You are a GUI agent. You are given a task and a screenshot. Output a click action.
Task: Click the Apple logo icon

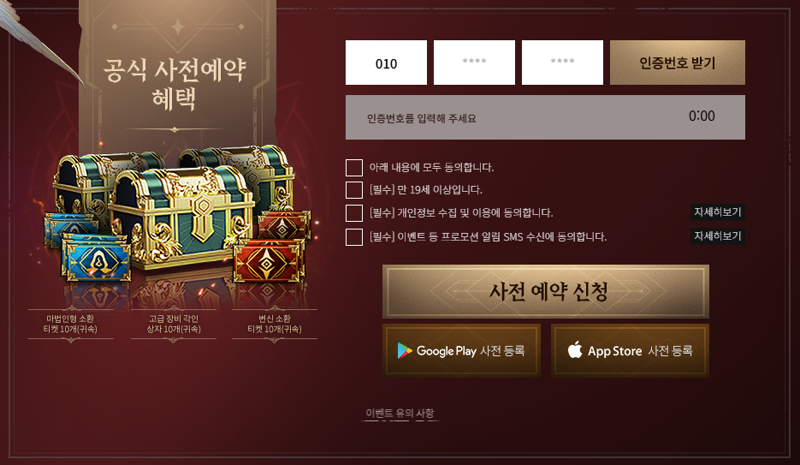(x=575, y=350)
